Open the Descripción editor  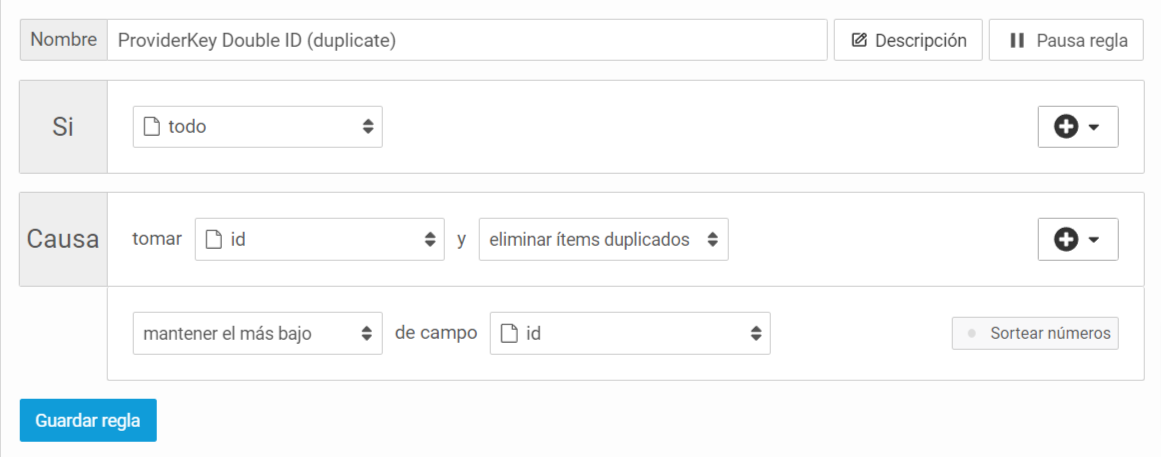click(909, 40)
